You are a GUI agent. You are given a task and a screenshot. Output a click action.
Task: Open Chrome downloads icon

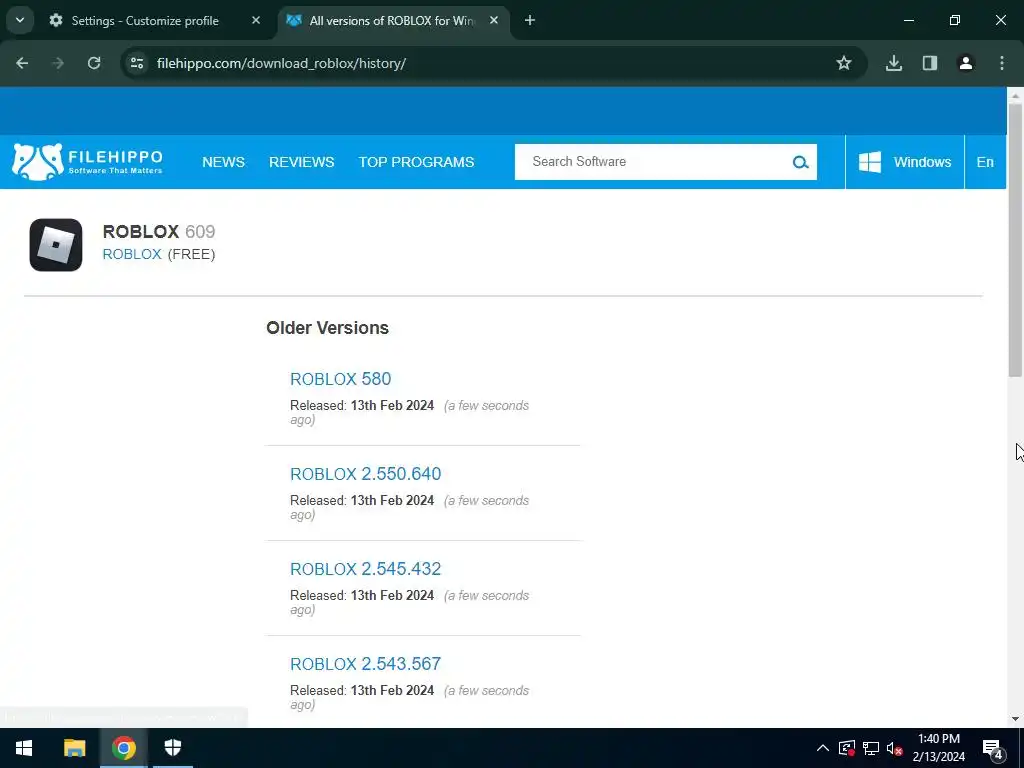(894, 63)
